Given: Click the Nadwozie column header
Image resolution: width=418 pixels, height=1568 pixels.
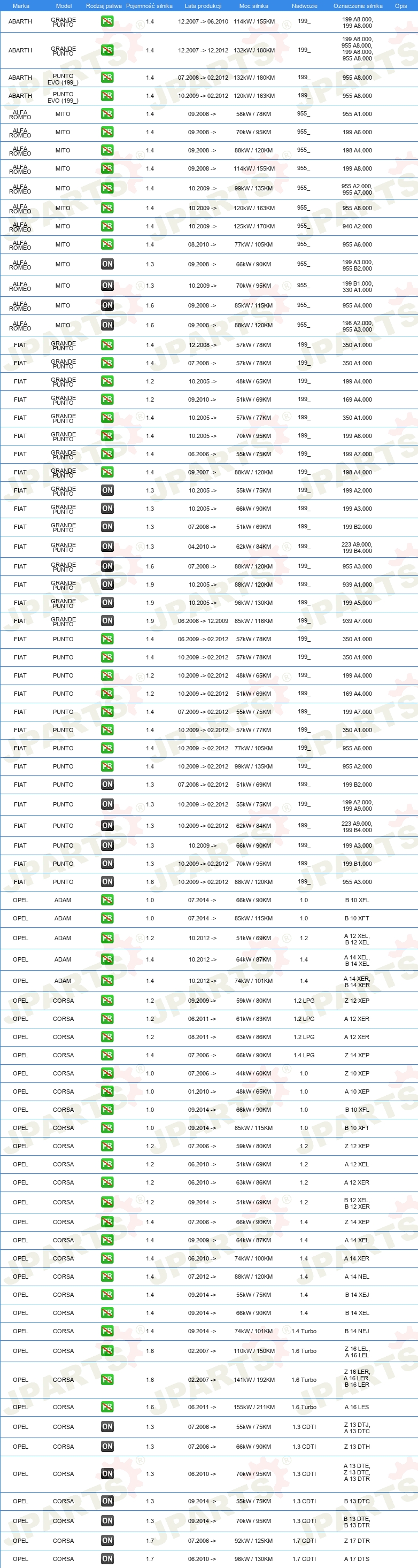Looking at the screenshot, I should 304,6.
